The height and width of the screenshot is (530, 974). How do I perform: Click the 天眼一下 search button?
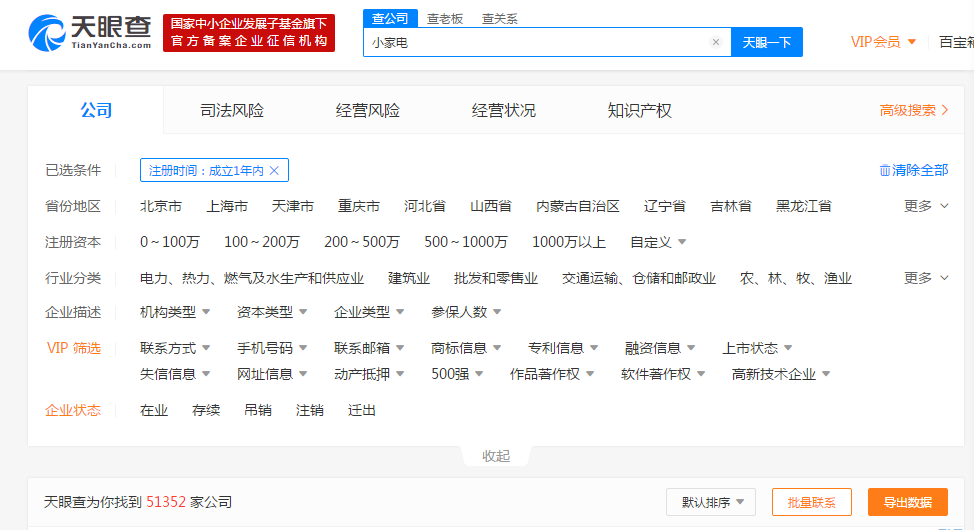pos(767,42)
